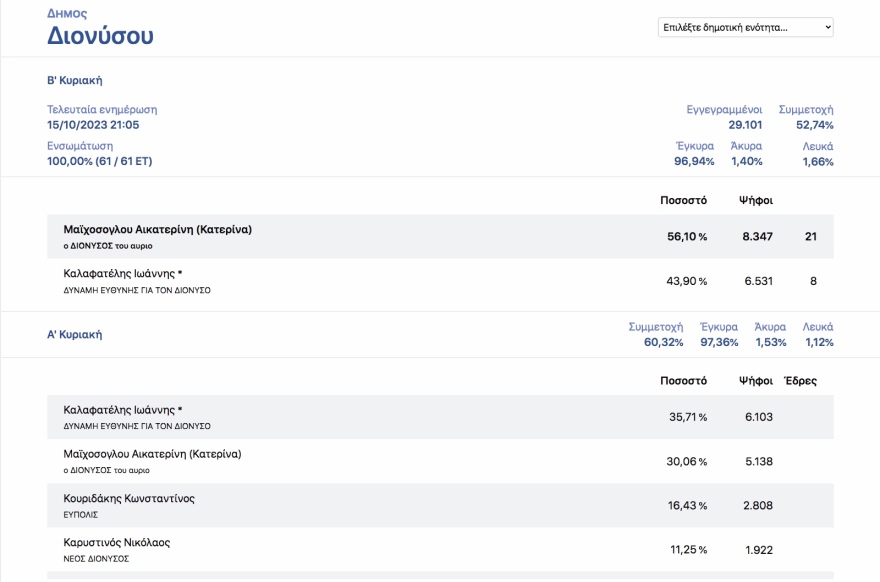Click the Ψήφοι column header in second round

[x=755, y=200]
